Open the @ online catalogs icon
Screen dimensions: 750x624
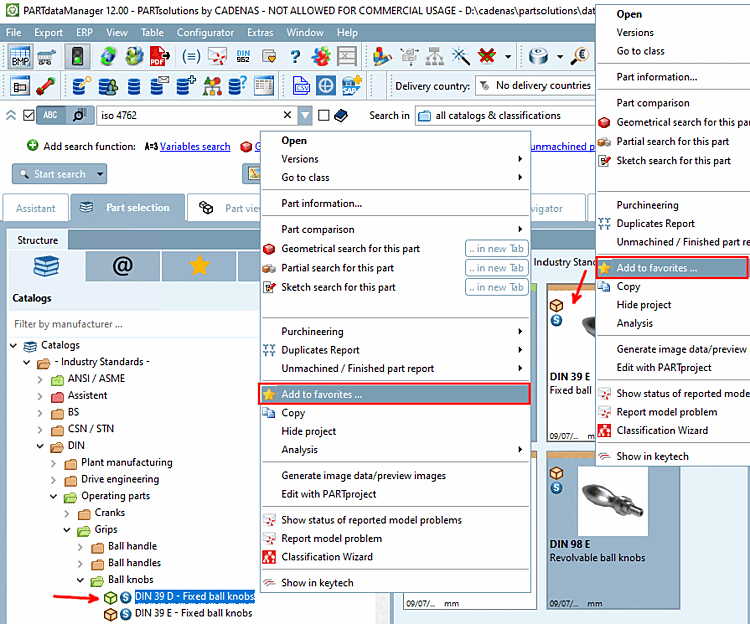coord(122,266)
